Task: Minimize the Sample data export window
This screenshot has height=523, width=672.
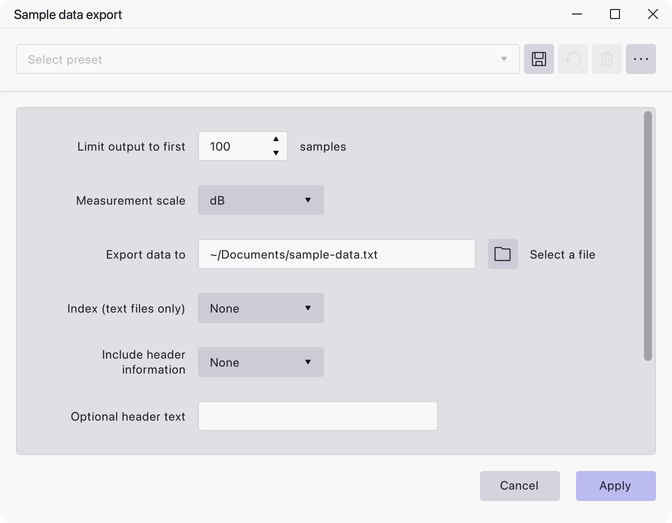Action: (x=577, y=14)
